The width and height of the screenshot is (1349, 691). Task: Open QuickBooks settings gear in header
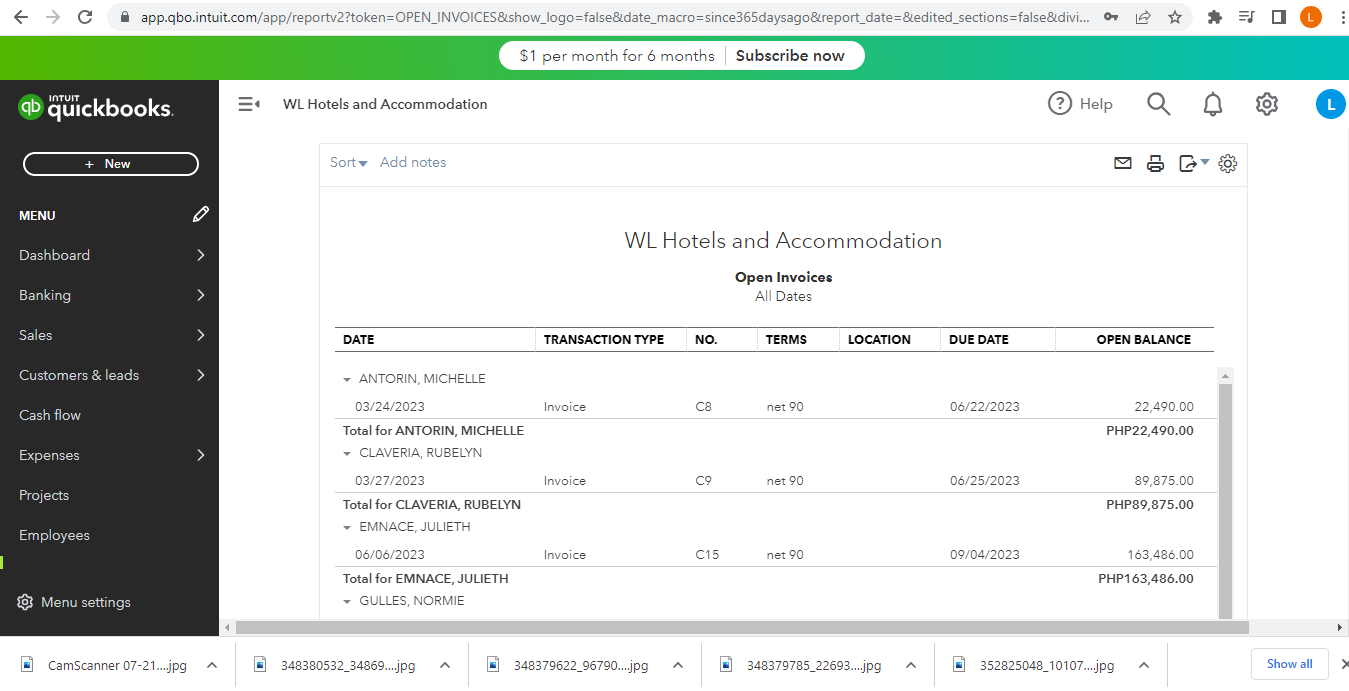point(1267,104)
